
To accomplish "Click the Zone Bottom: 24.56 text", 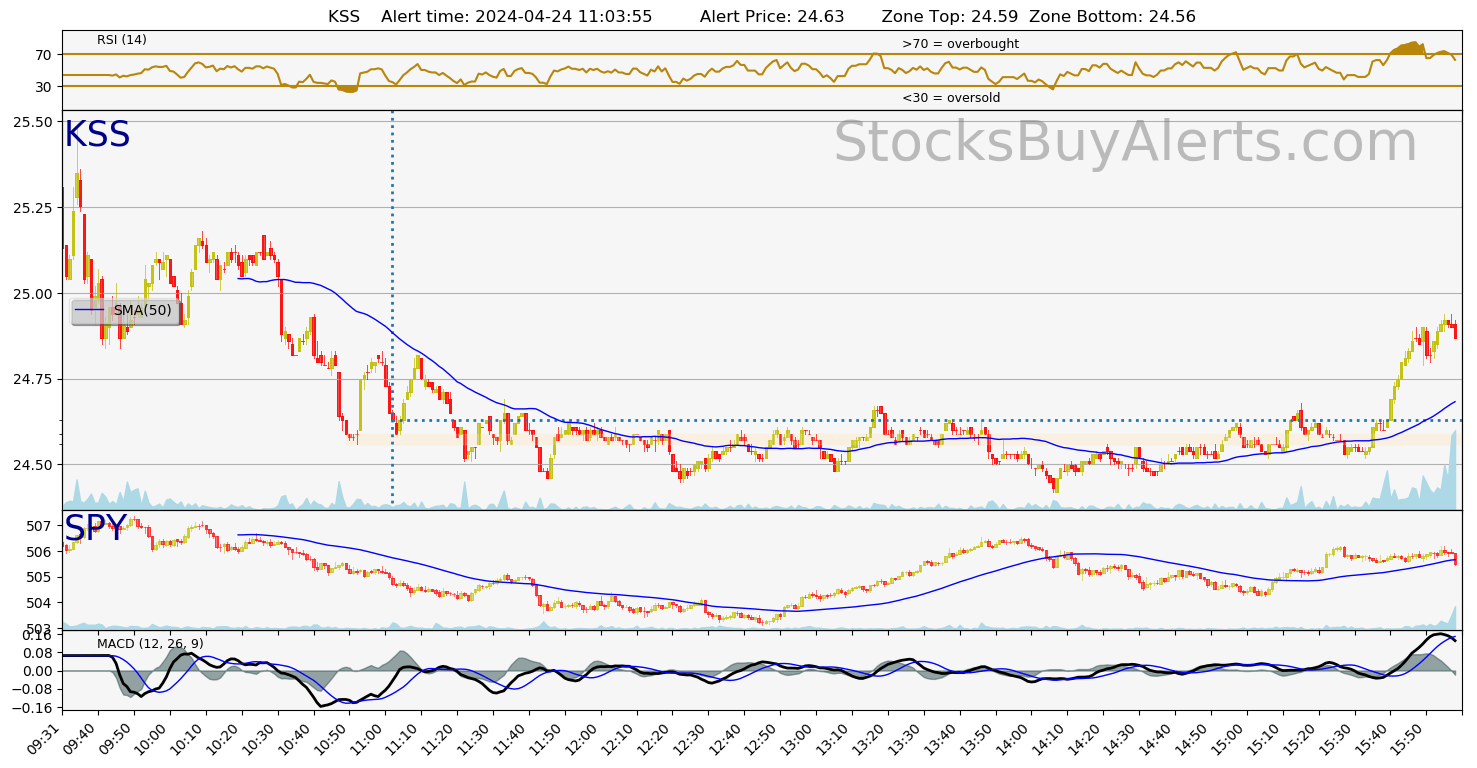I will [x=1112, y=16].
